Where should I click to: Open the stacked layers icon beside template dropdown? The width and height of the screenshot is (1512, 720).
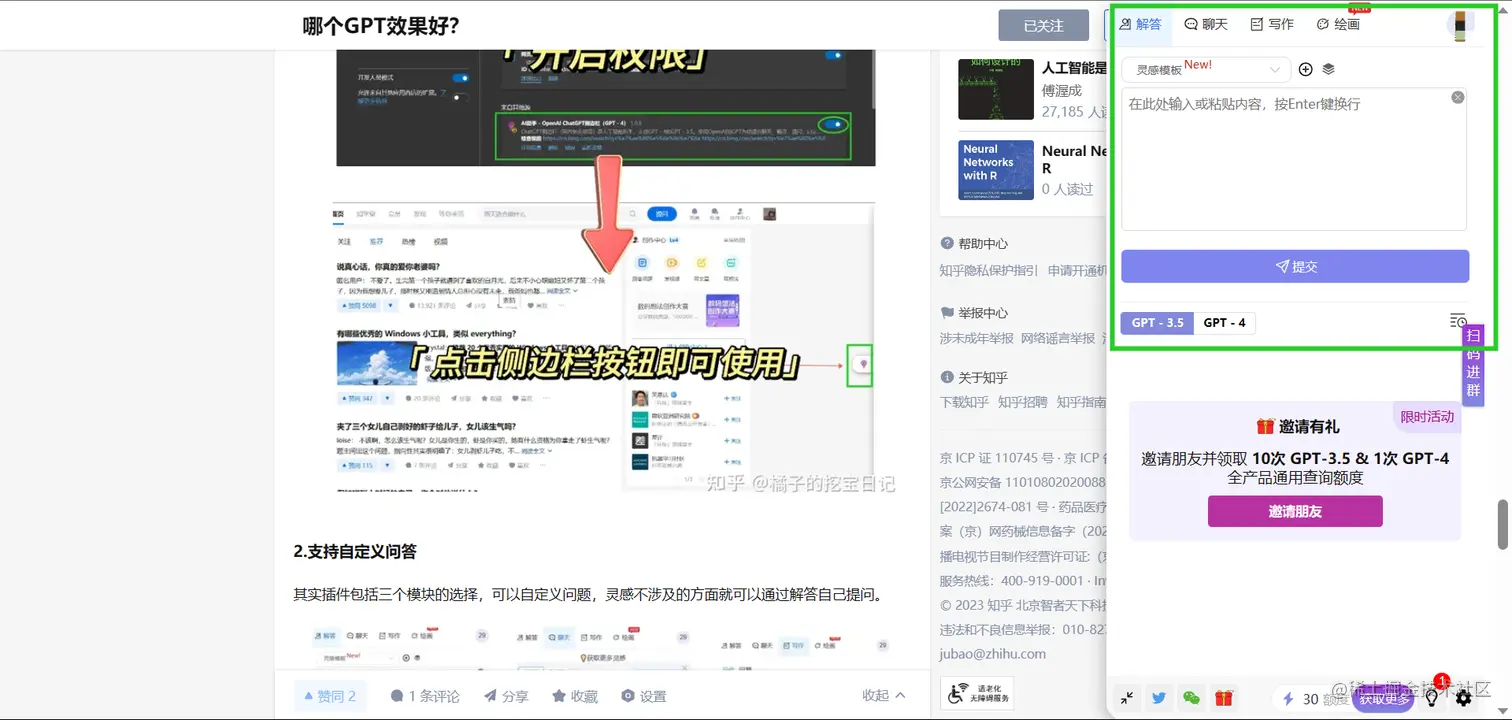[x=1328, y=69]
